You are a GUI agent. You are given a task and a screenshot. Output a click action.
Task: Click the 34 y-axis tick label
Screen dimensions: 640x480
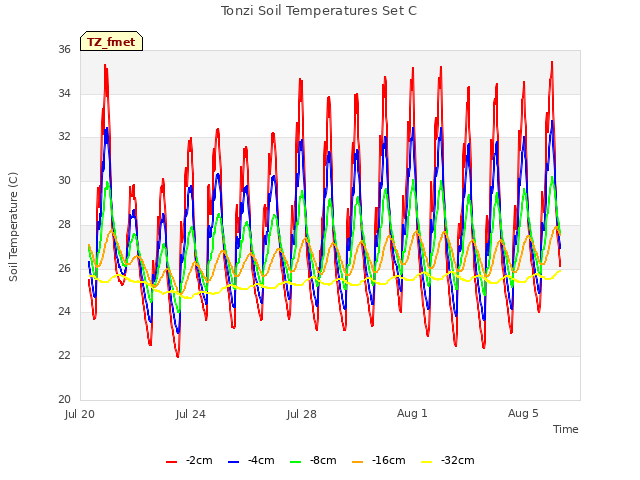(64, 93)
